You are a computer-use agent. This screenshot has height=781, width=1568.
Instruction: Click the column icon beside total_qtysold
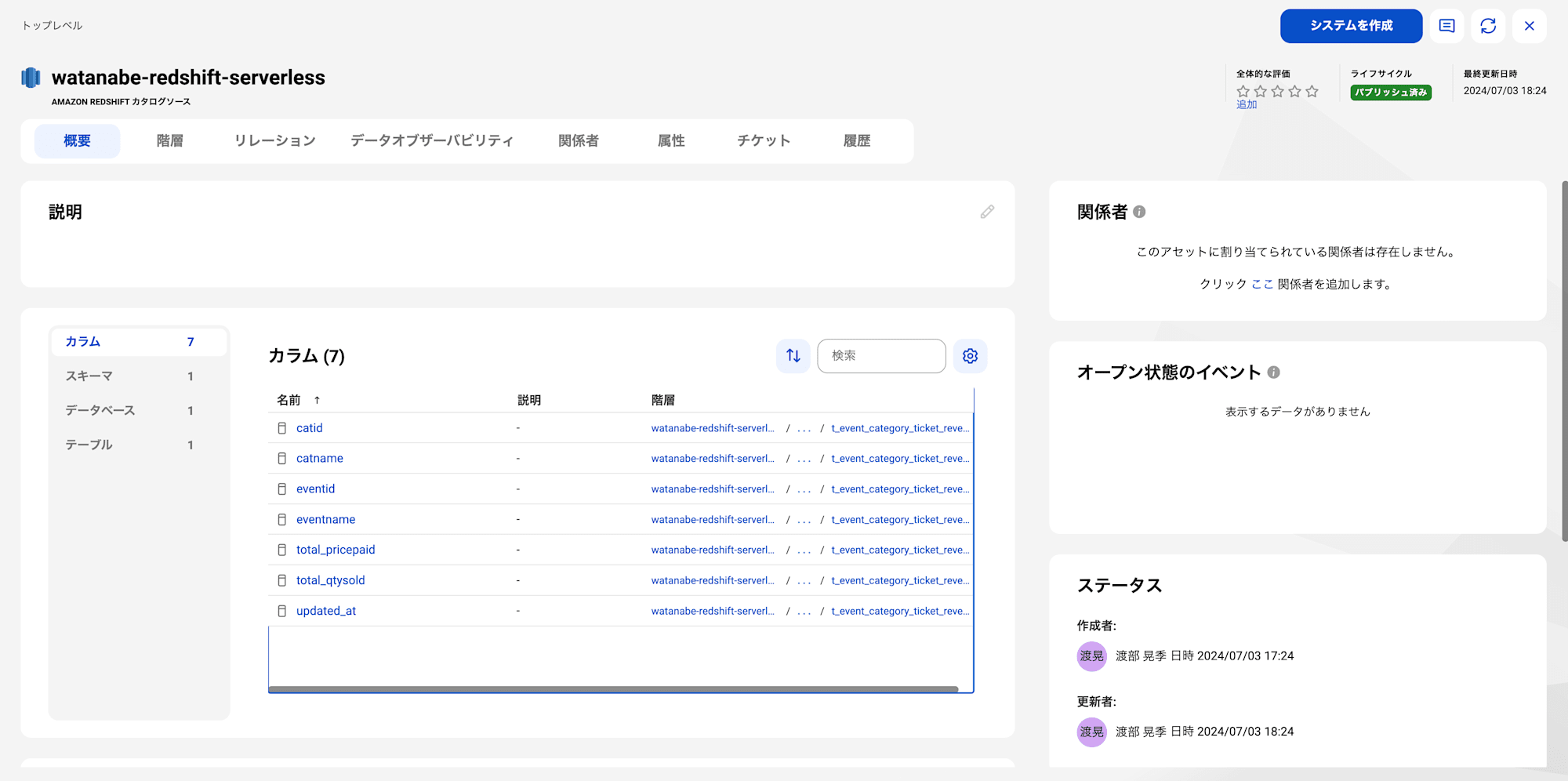pos(282,580)
